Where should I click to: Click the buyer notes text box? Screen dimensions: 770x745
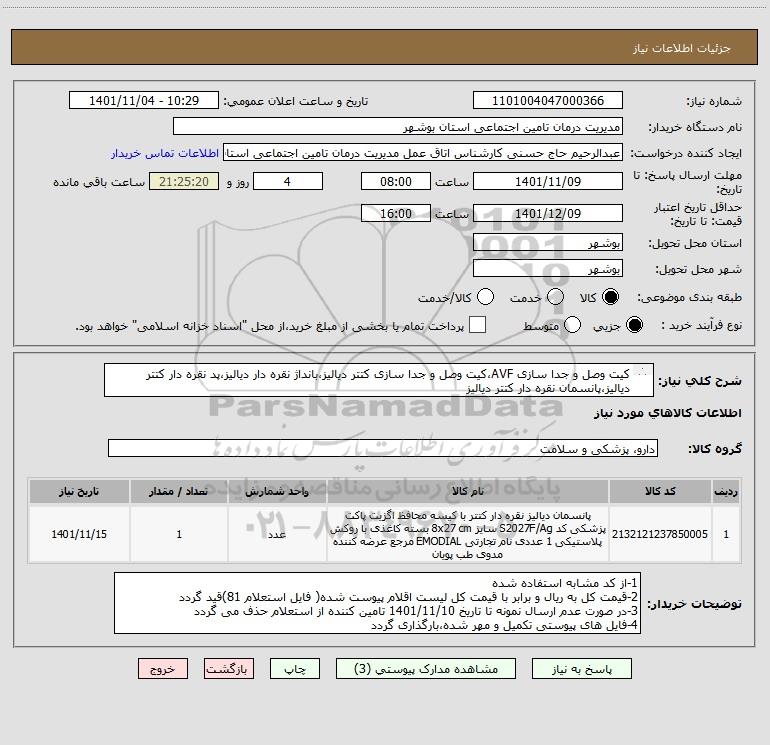377,603
